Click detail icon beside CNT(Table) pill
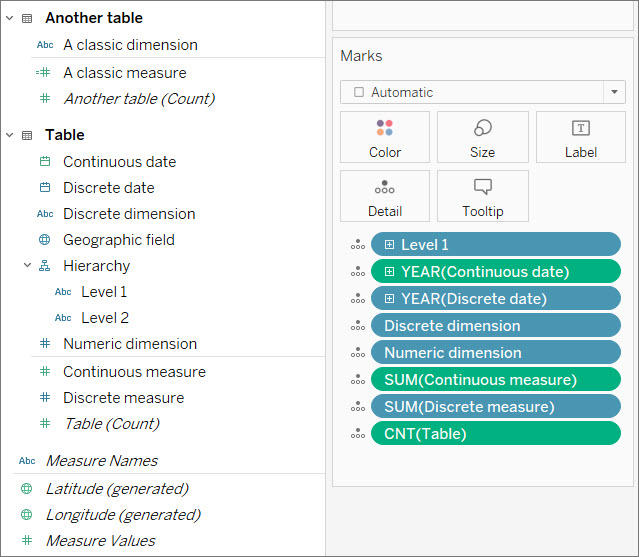The width and height of the screenshot is (639, 557). point(358,434)
